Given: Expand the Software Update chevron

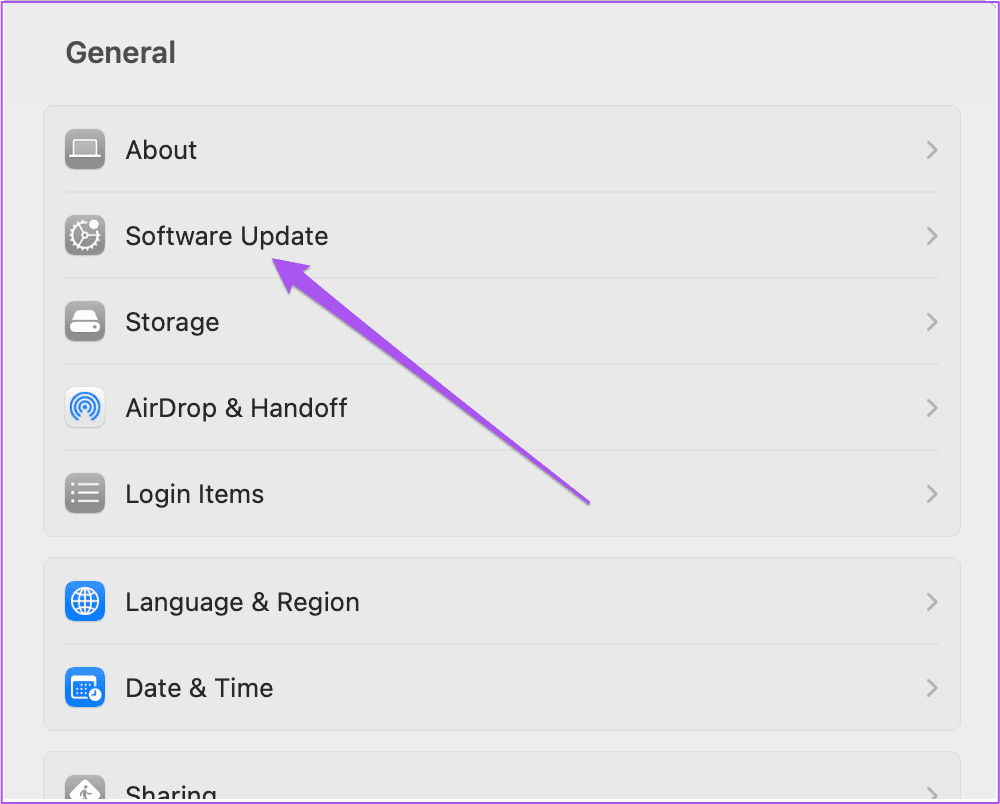Looking at the screenshot, I should 932,236.
